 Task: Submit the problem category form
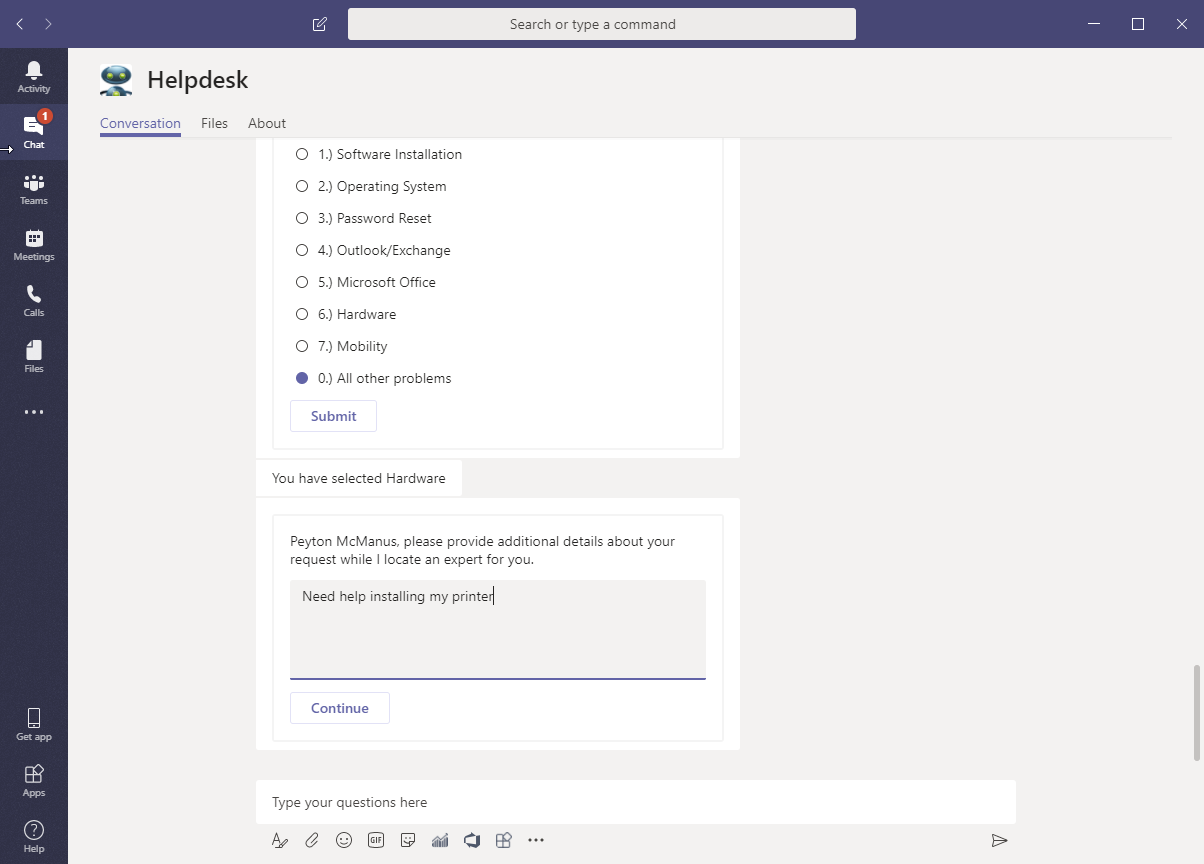(333, 416)
